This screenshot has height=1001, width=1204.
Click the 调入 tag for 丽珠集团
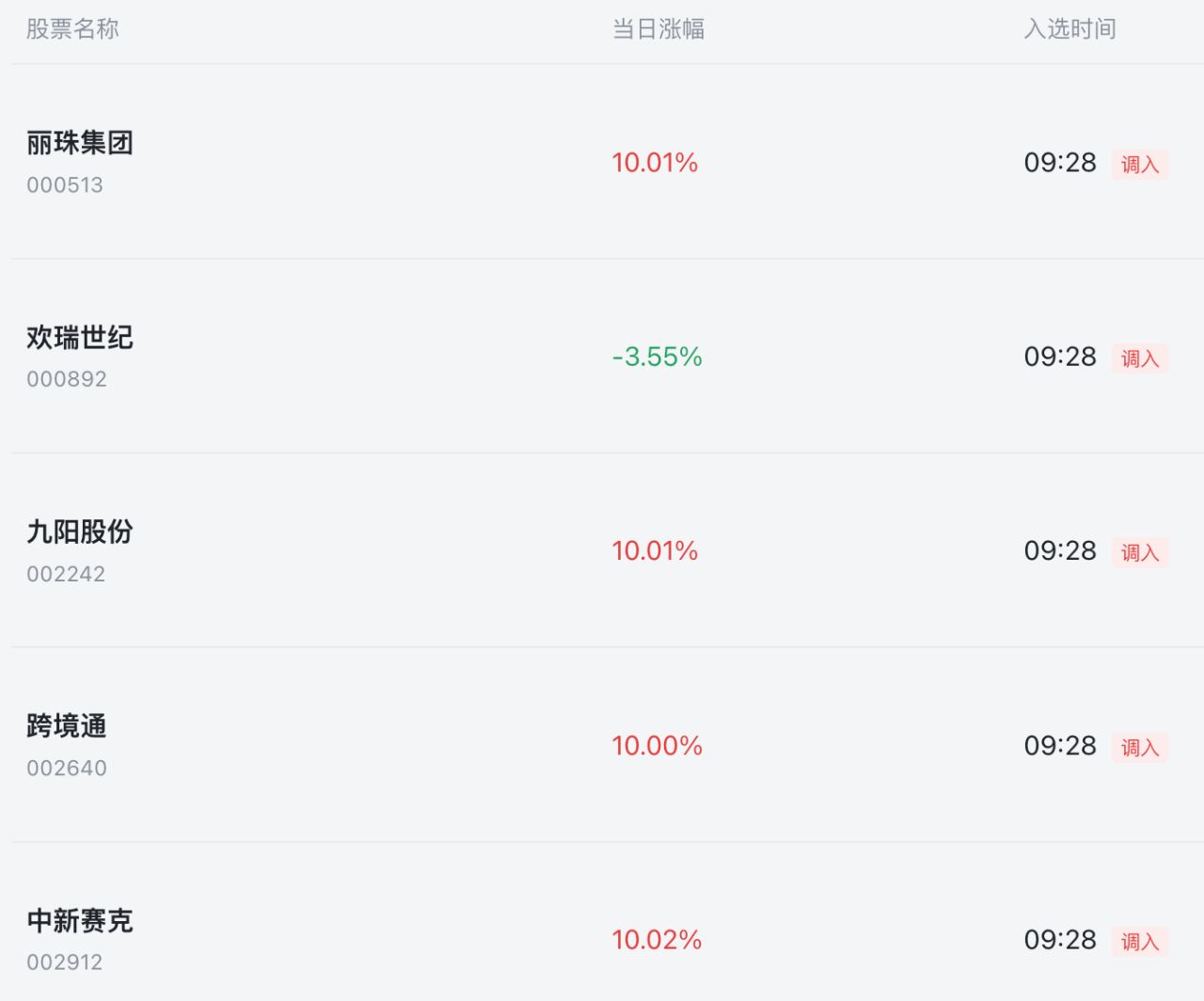point(1139,164)
